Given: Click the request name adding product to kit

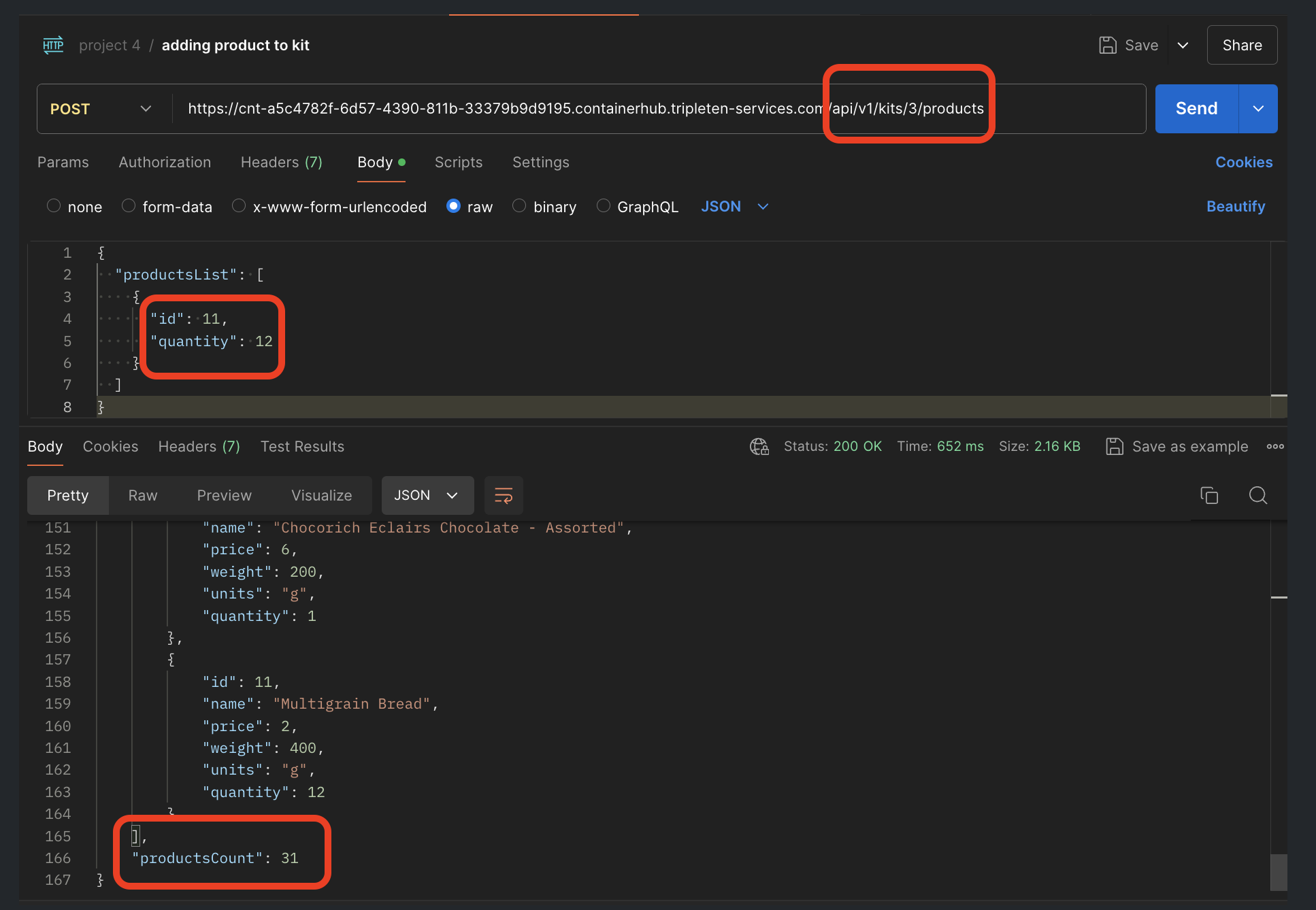Looking at the screenshot, I should click(x=235, y=45).
